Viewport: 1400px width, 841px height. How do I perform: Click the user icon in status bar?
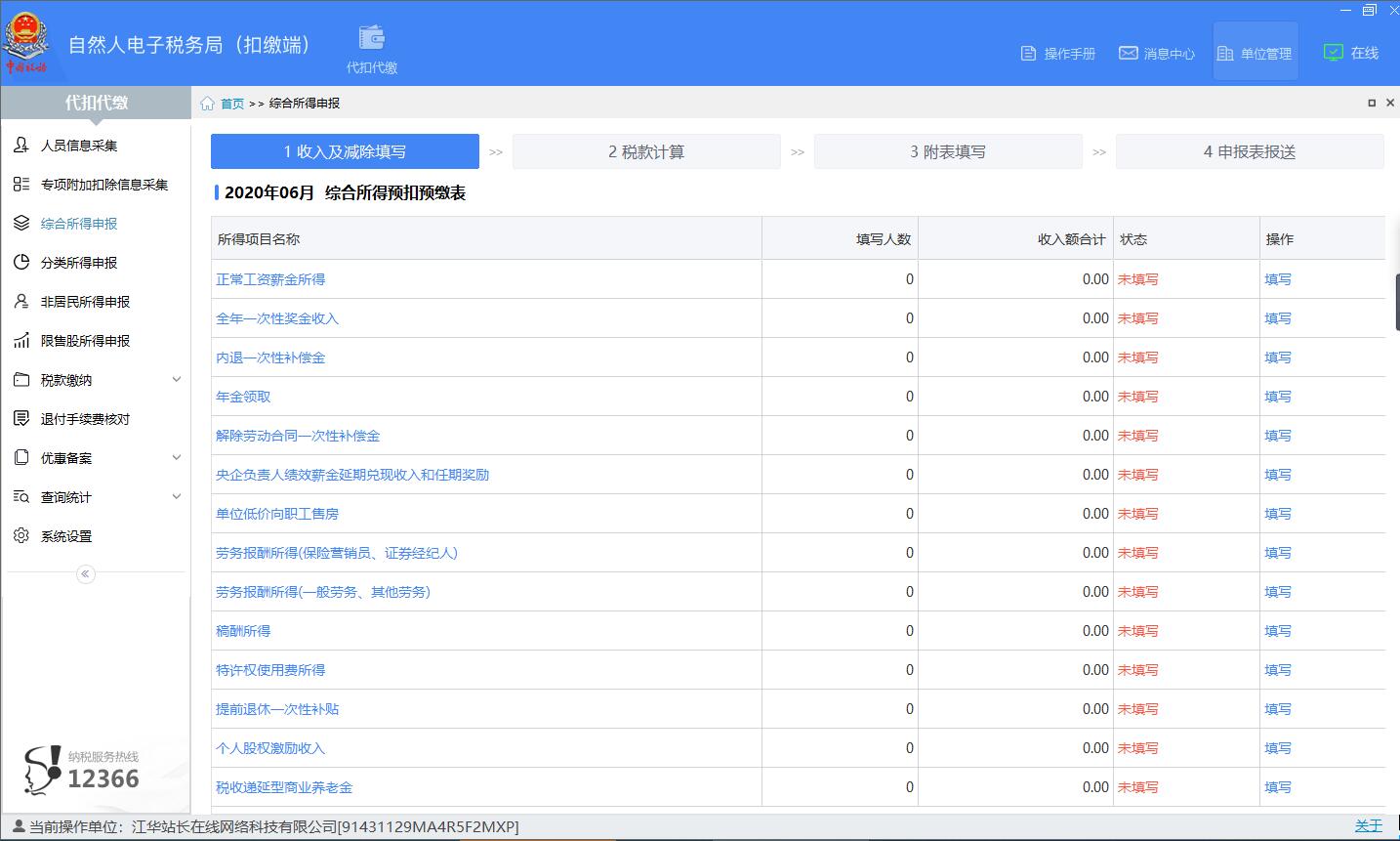18,826
